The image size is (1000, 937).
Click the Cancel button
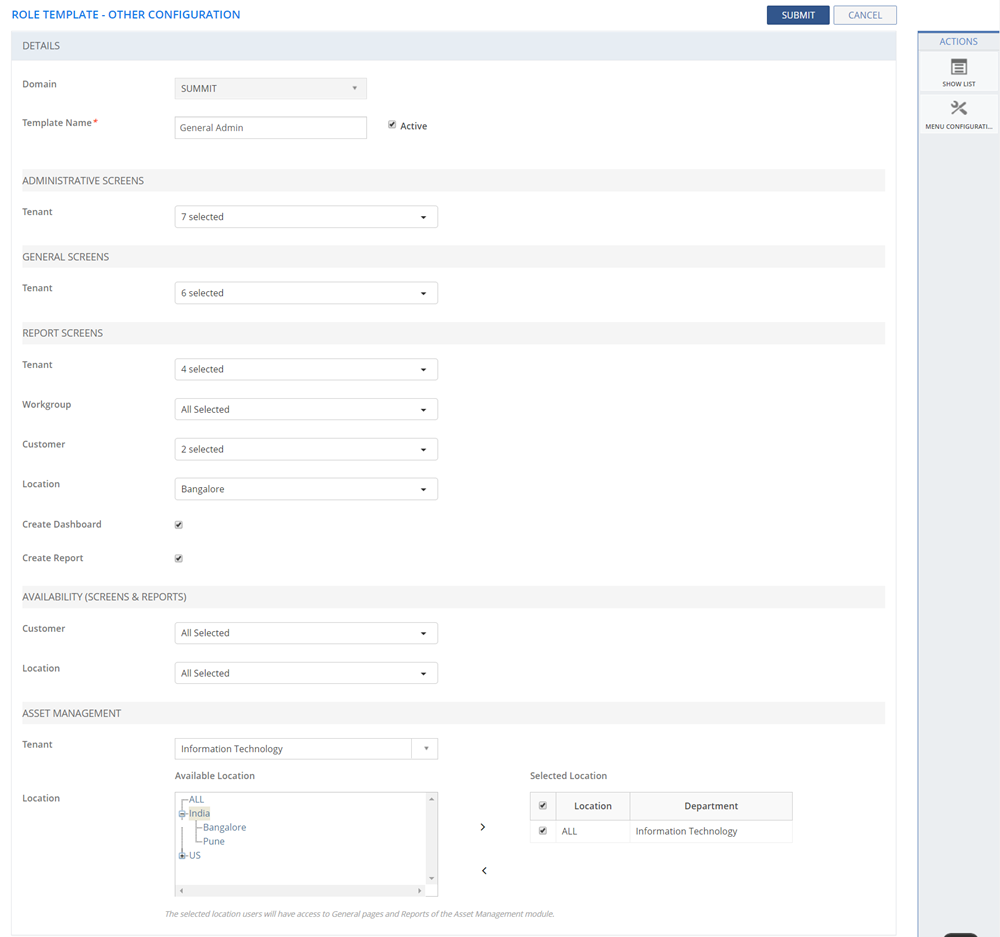(x=864, y=15)
